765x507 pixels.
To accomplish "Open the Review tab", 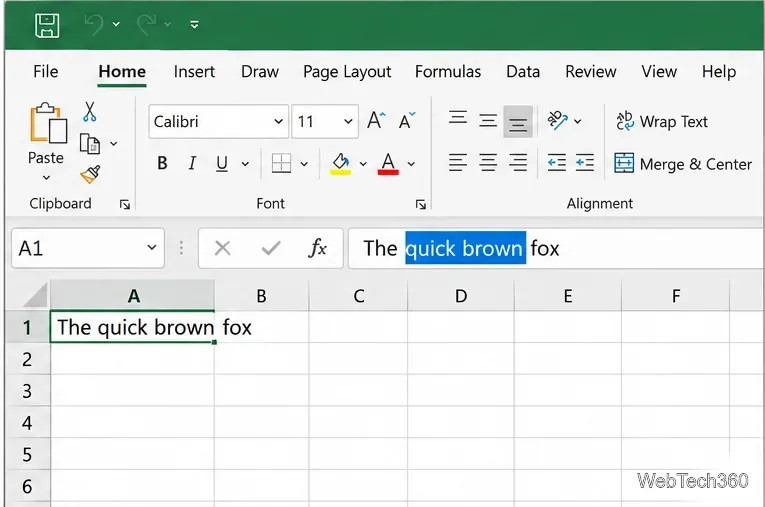I will [590, 72].
